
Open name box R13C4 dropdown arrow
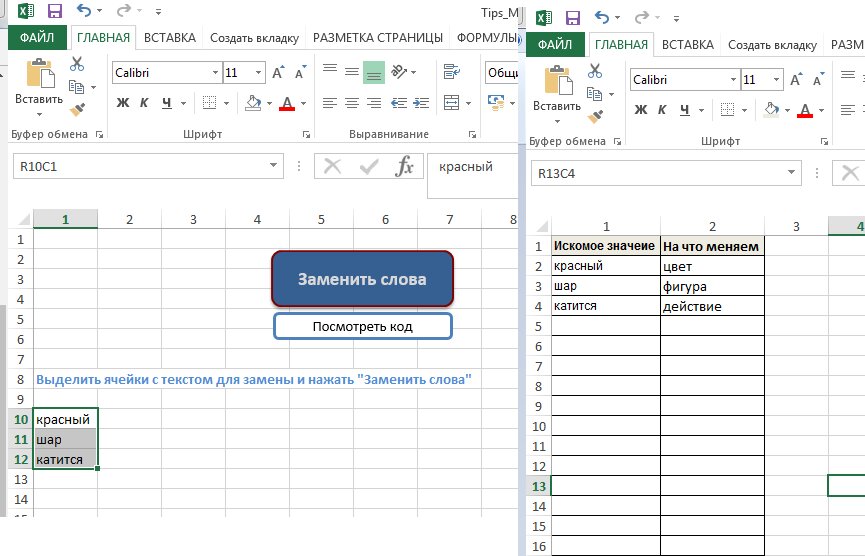click(791, 173)
